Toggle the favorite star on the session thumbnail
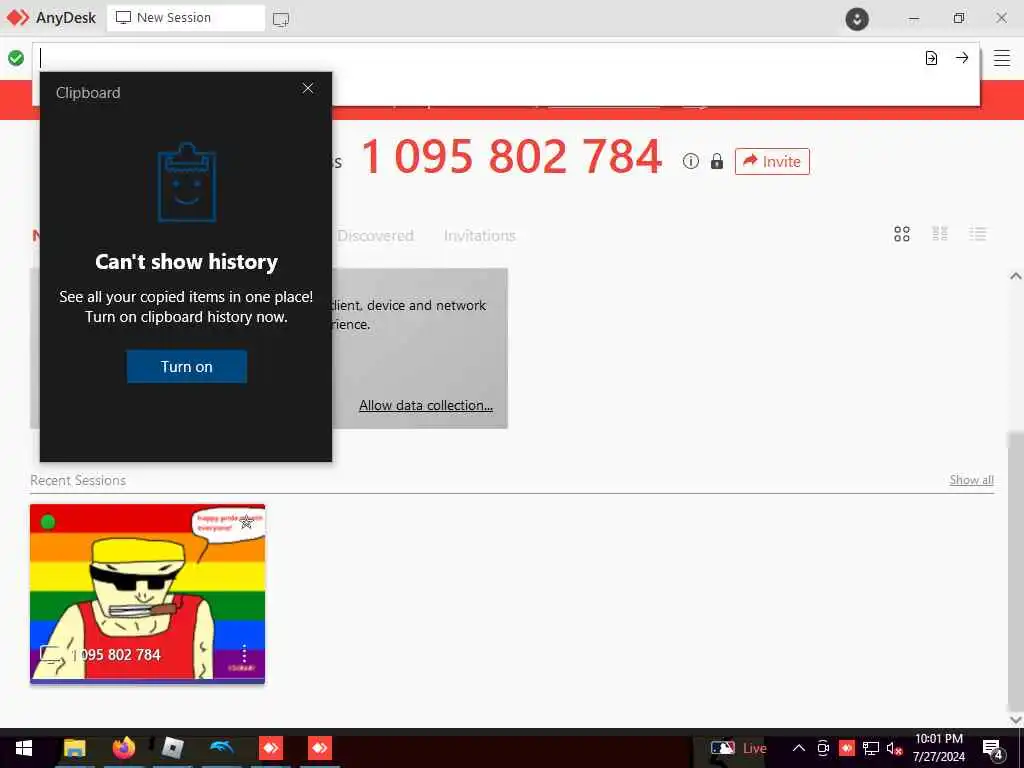Image resolution: width=1024 pixels, height=768 pixels. pos(246,522)
